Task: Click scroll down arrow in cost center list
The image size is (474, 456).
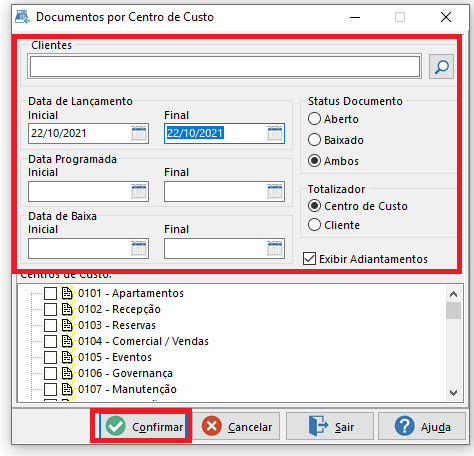Action: coord(453,393)
